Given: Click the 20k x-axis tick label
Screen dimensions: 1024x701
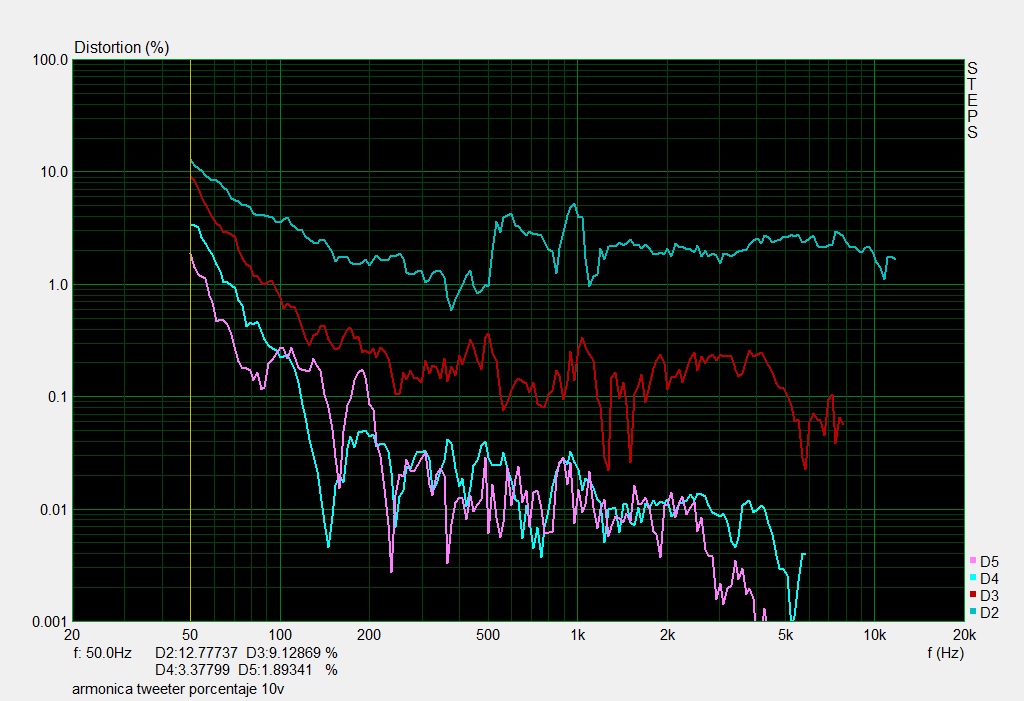Looking at the screenshot, I should [x=964, y=635].
